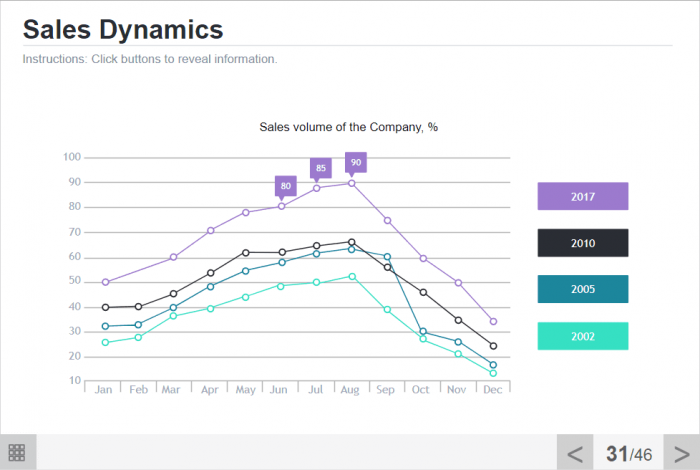Click the chart title text
The height and width of the screenshot is (470, 700).
point(348,127)
